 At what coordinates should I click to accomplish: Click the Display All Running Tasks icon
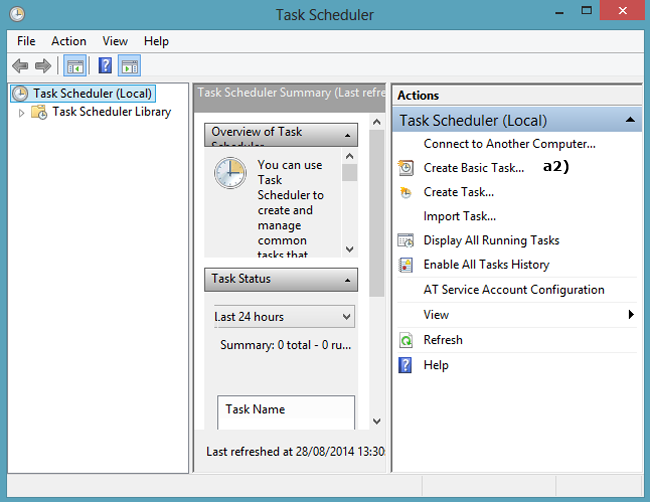tap(406, 241)
